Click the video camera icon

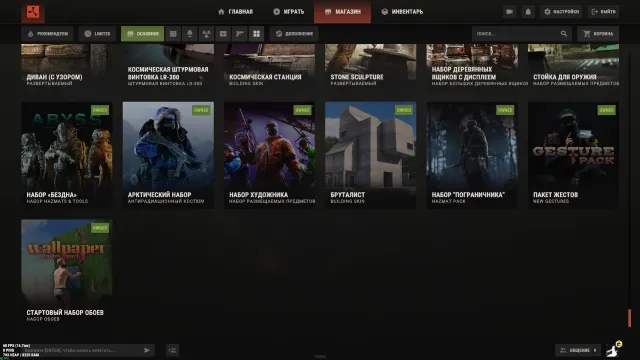pyautogui.click(x=509, y=12)
